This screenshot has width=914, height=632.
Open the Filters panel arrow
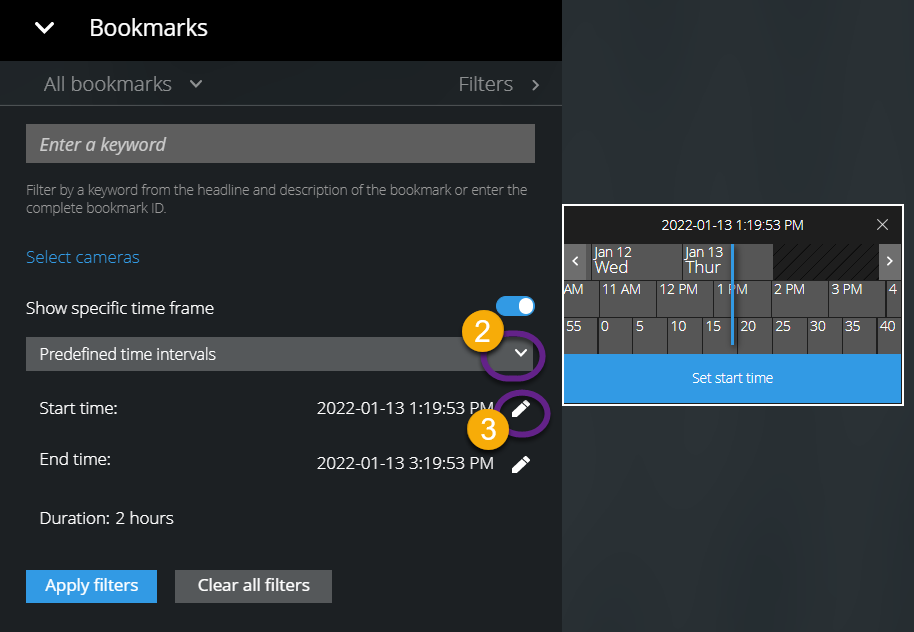[535, 85]
